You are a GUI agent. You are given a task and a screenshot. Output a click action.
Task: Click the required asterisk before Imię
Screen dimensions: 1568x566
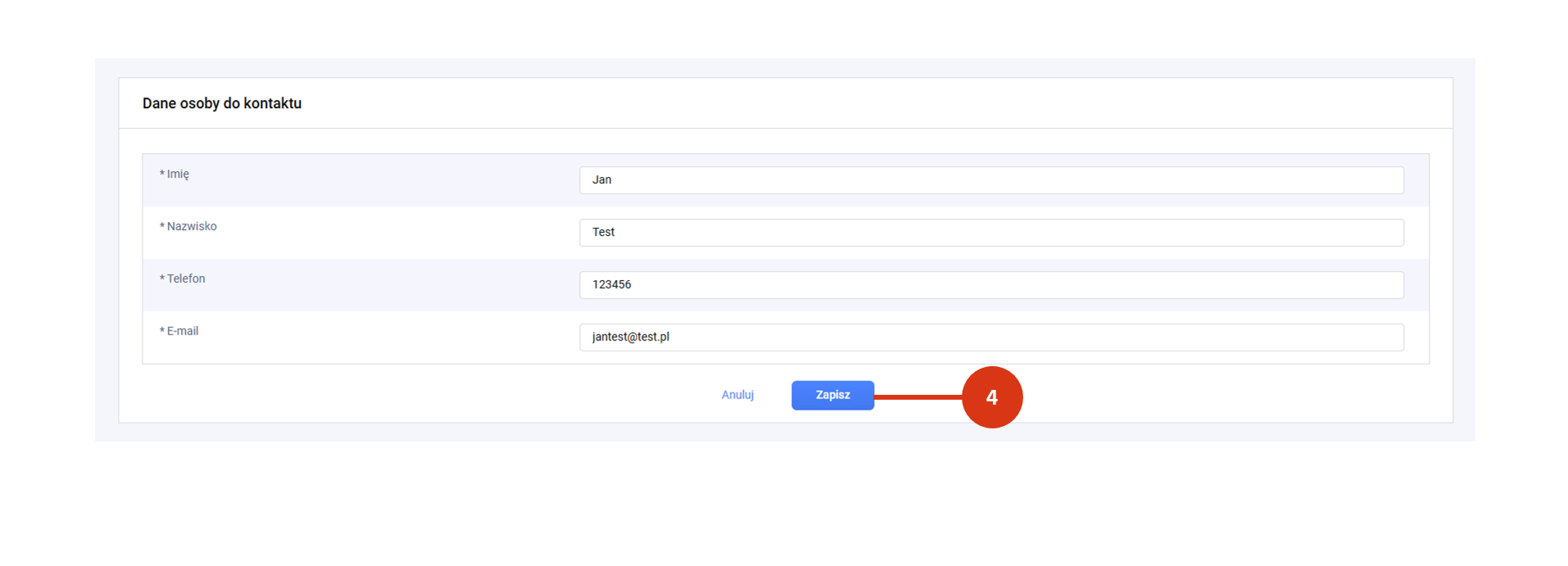(x=162, y=174)
